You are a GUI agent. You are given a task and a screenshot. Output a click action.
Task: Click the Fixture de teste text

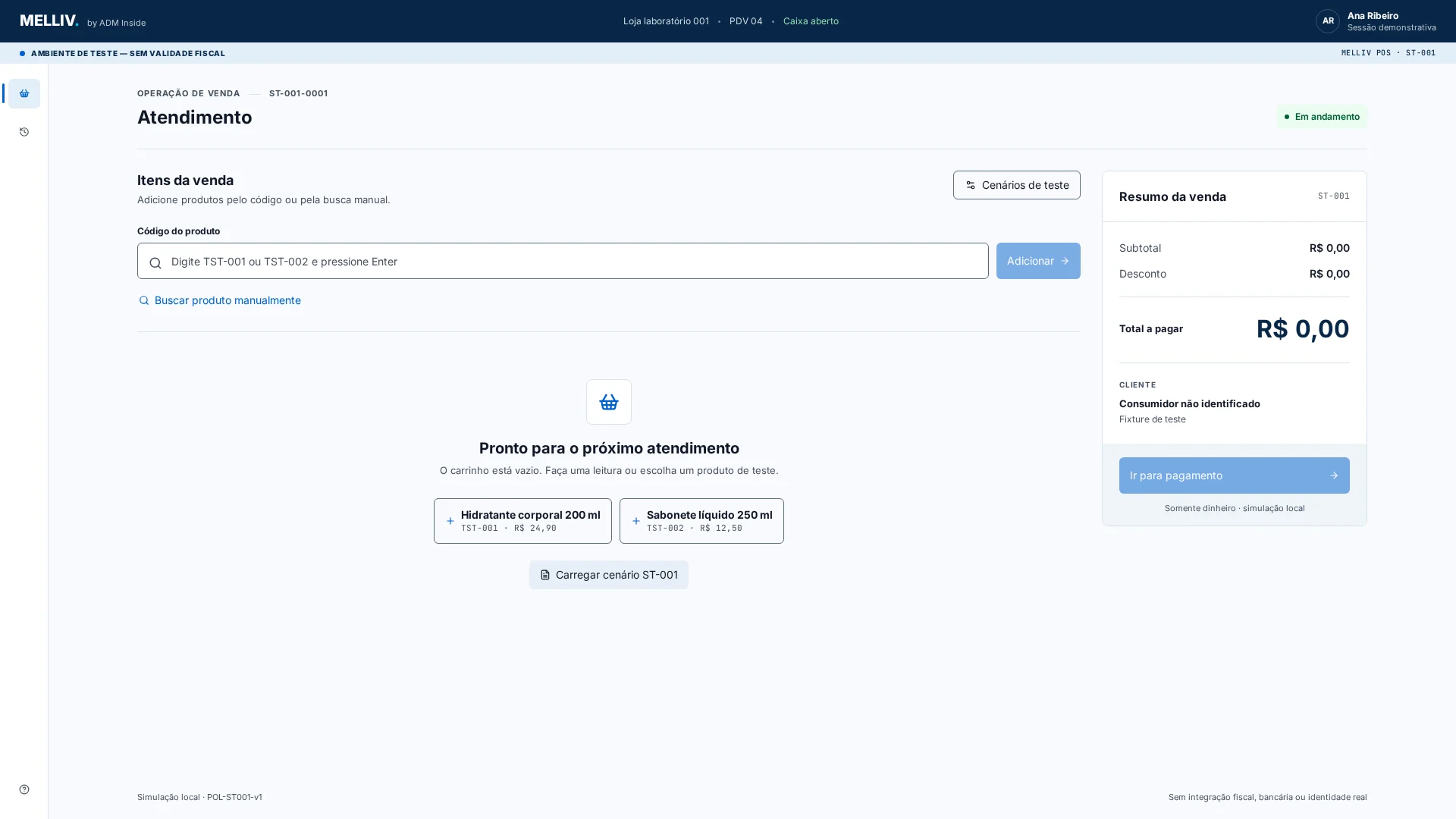click(x=1152, y=419)
